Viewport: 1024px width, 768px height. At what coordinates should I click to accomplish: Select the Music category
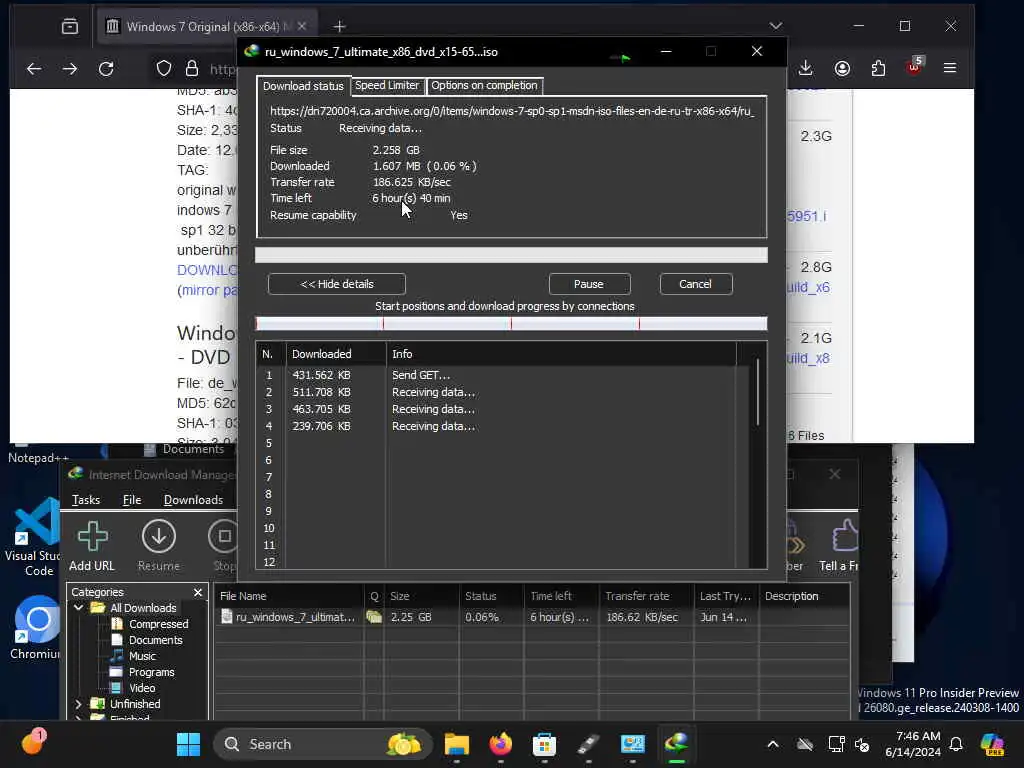[142, 656]
